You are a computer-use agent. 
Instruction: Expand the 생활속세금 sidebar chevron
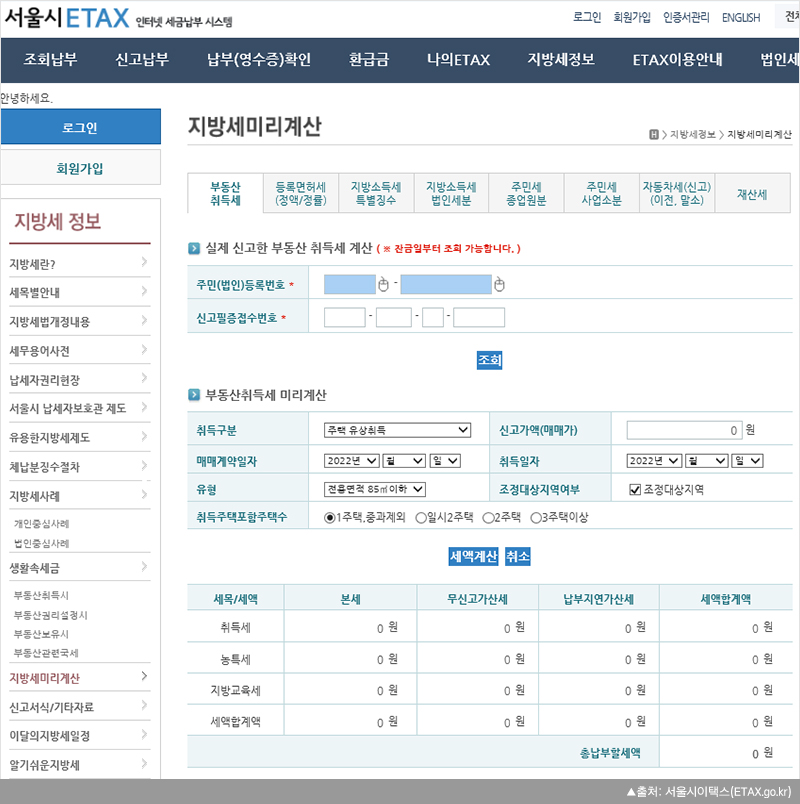point(144,567)
